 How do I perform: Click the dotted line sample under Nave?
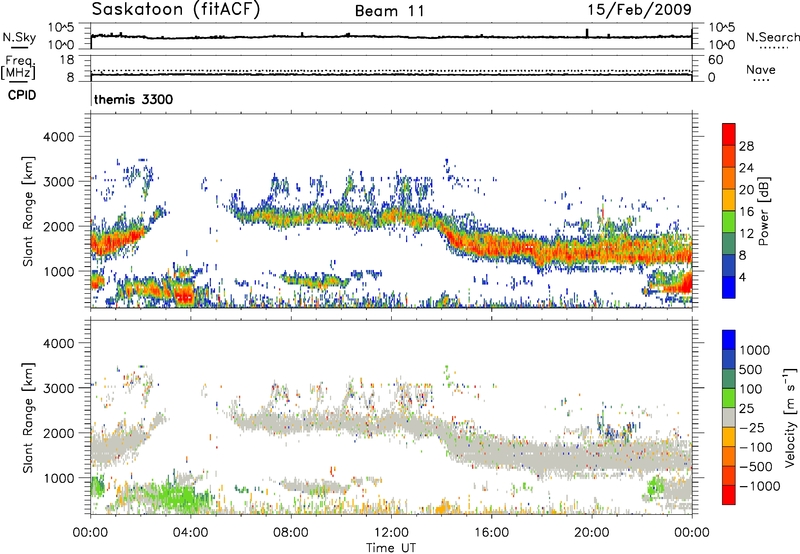[761, 80]
